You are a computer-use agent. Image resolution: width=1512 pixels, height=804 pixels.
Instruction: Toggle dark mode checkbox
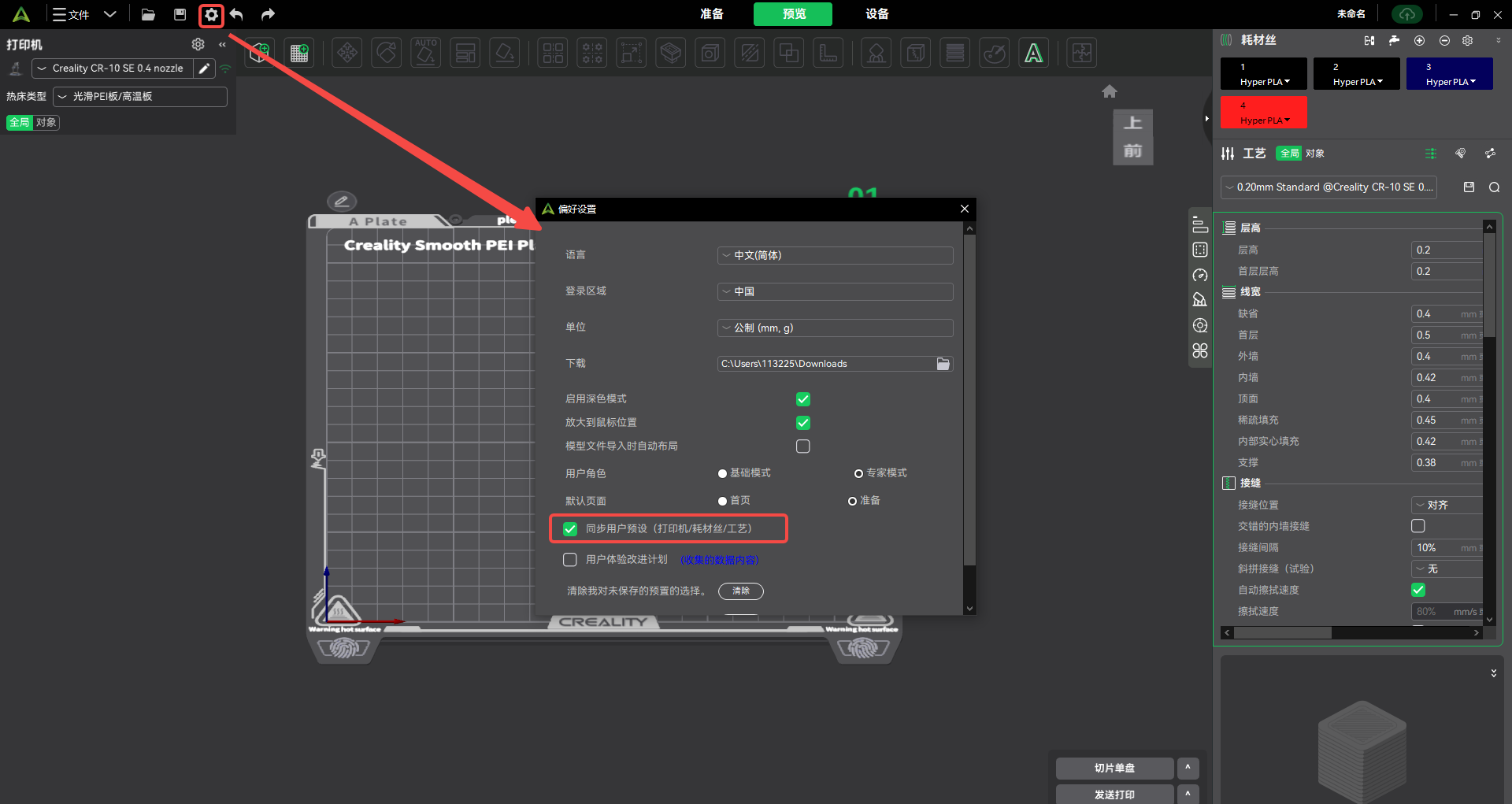pyautogui.click(x=803, y=399)
